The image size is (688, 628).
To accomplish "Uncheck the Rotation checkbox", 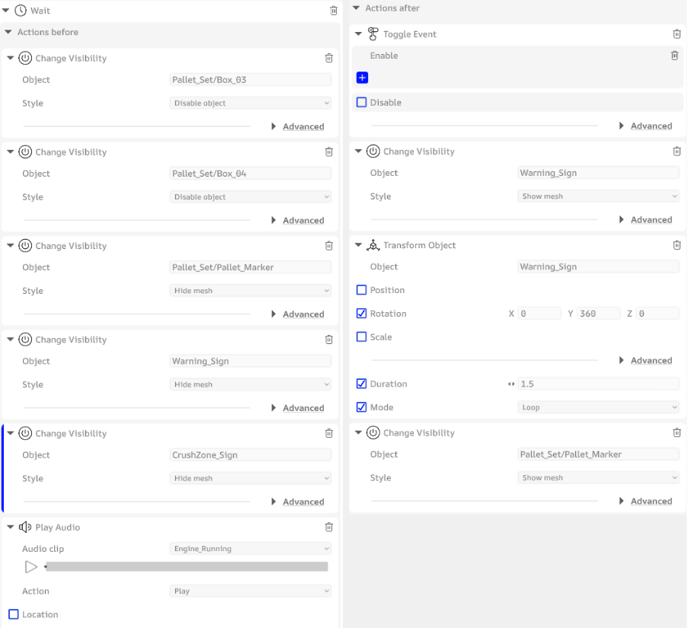I will point(362,314).
